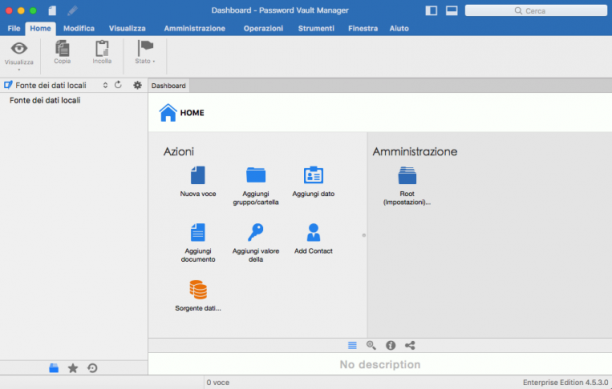Select the Home ribbon tab
Viewport: 612px width, 389px height.
[x=40, y=28]
